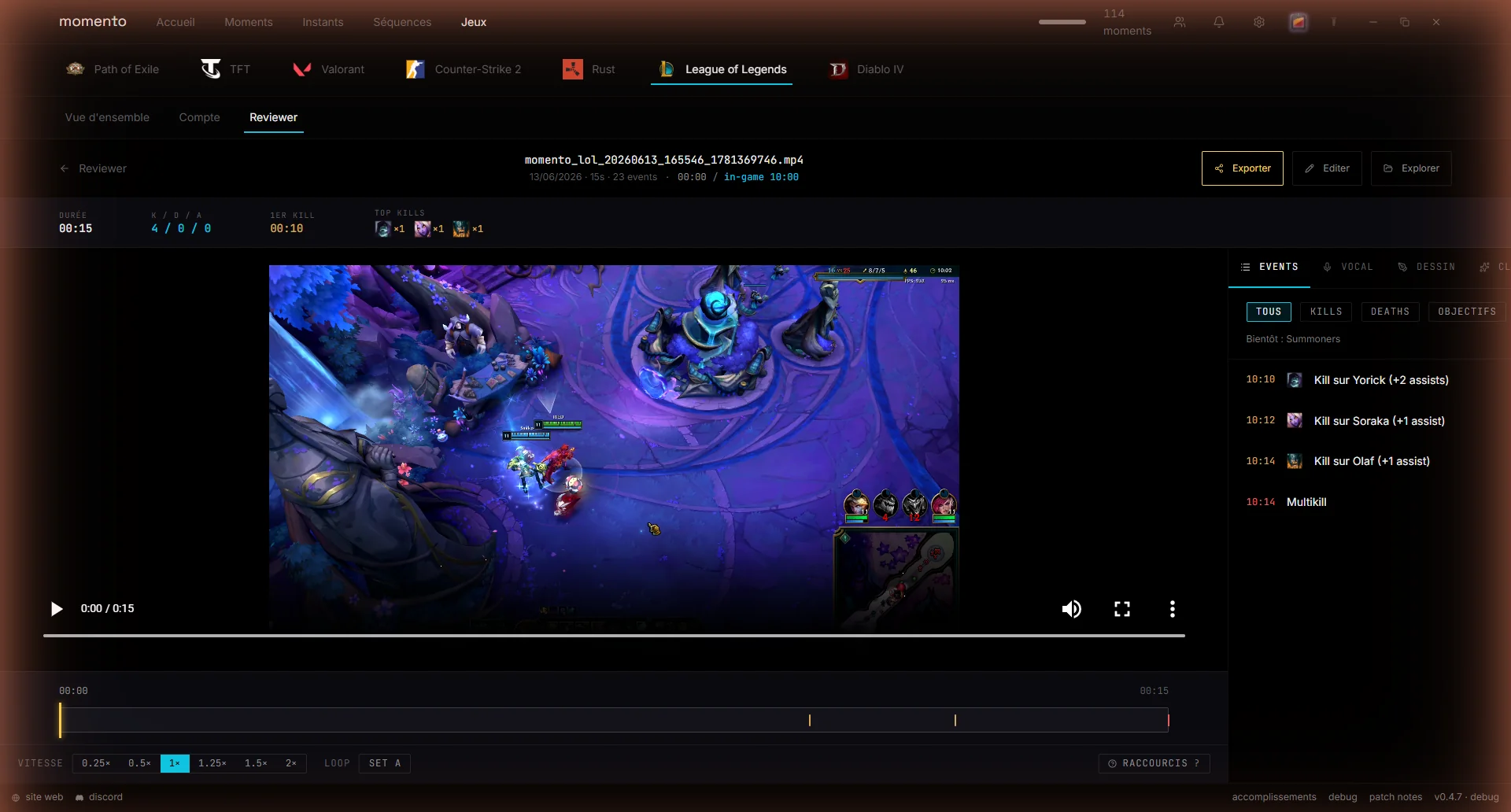Filter events by Tous
The image size is (1511, 812).
[x=1269, y=312]
